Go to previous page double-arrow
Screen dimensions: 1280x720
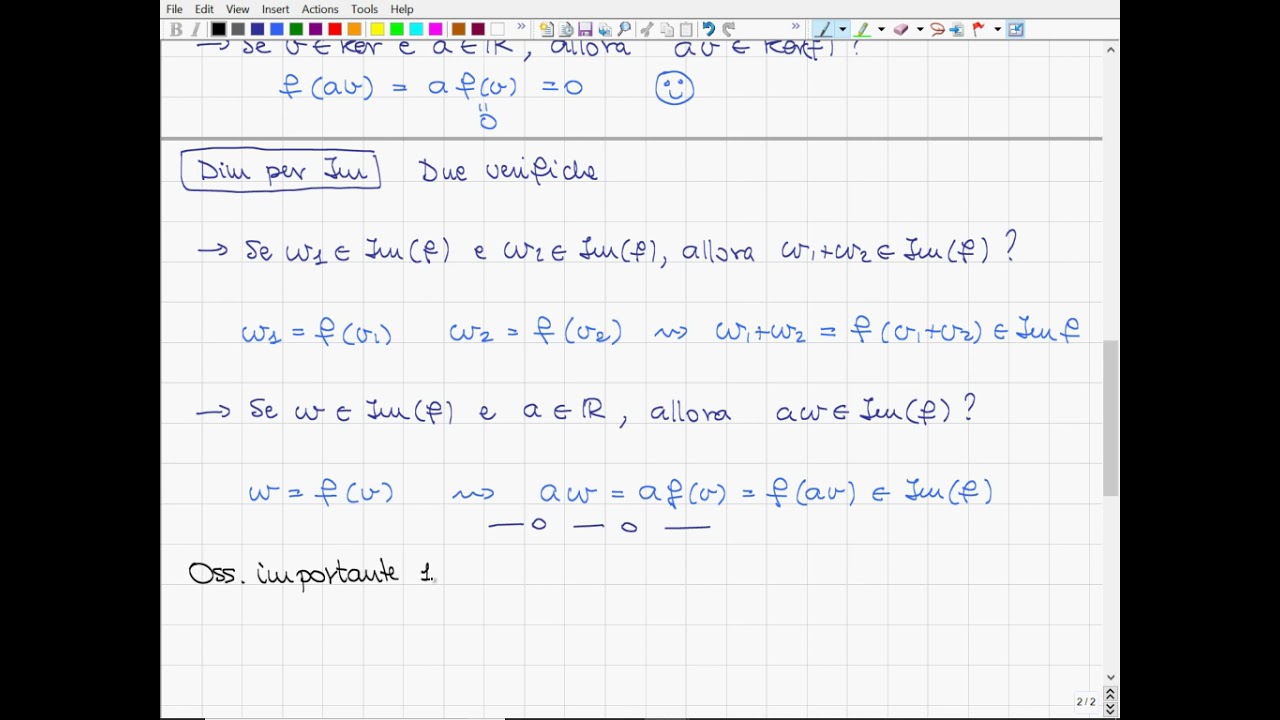coord(1110,694)
